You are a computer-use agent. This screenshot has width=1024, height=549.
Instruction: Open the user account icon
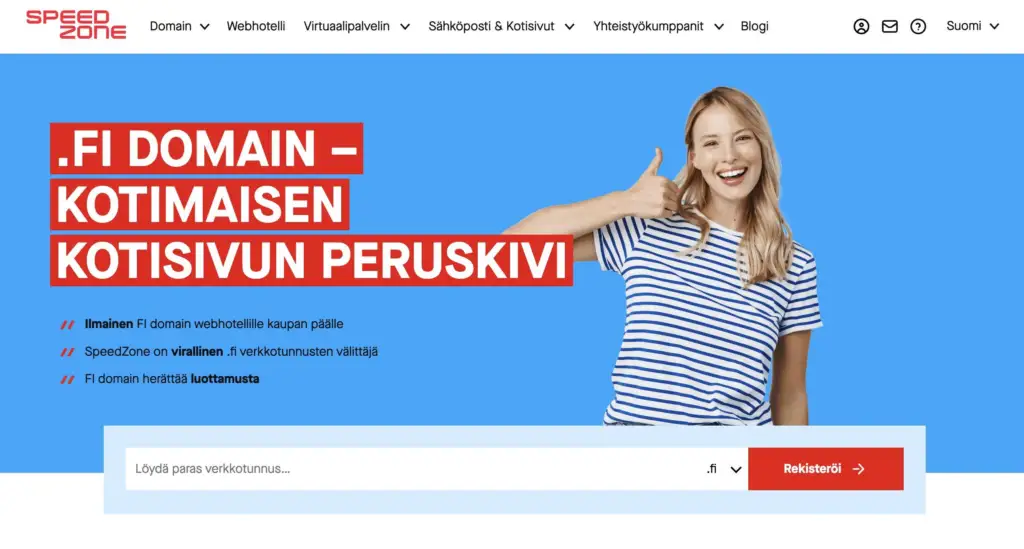coord(861,26)
